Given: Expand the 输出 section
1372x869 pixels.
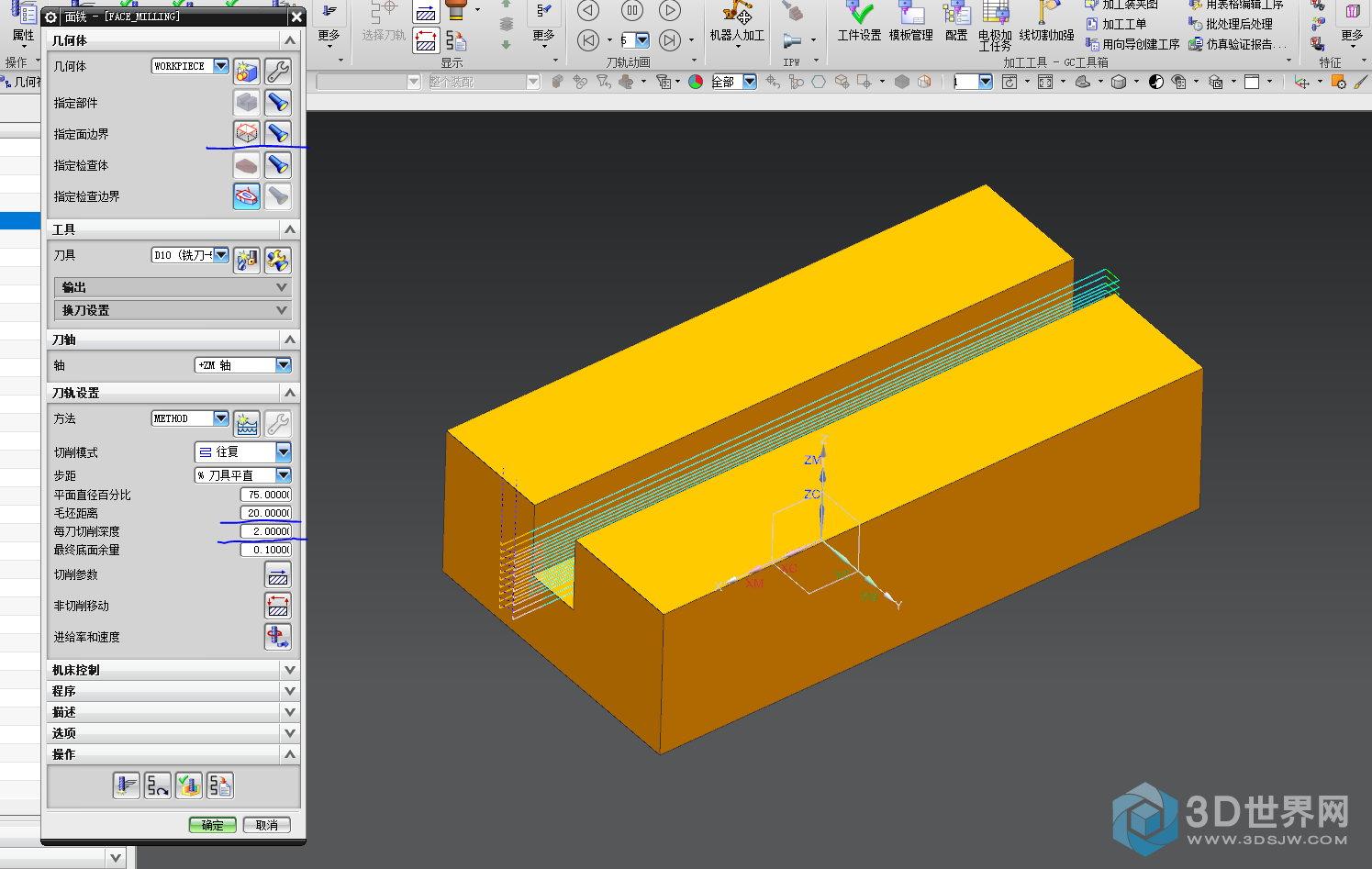Looking at the screenshot, I should [173, 287].
